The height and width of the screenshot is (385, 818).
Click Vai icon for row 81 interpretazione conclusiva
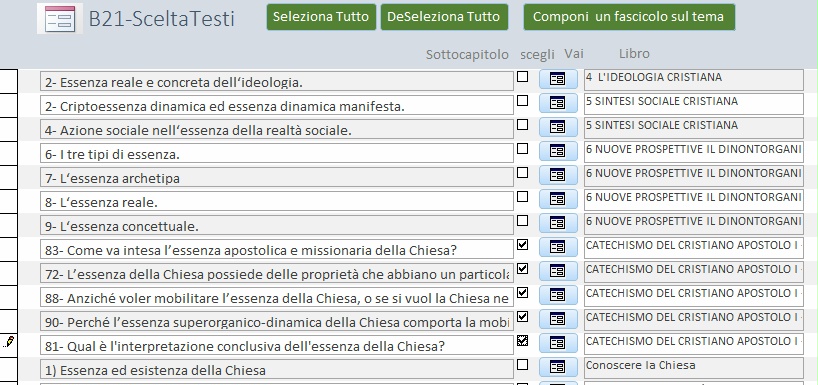point(558,343)
